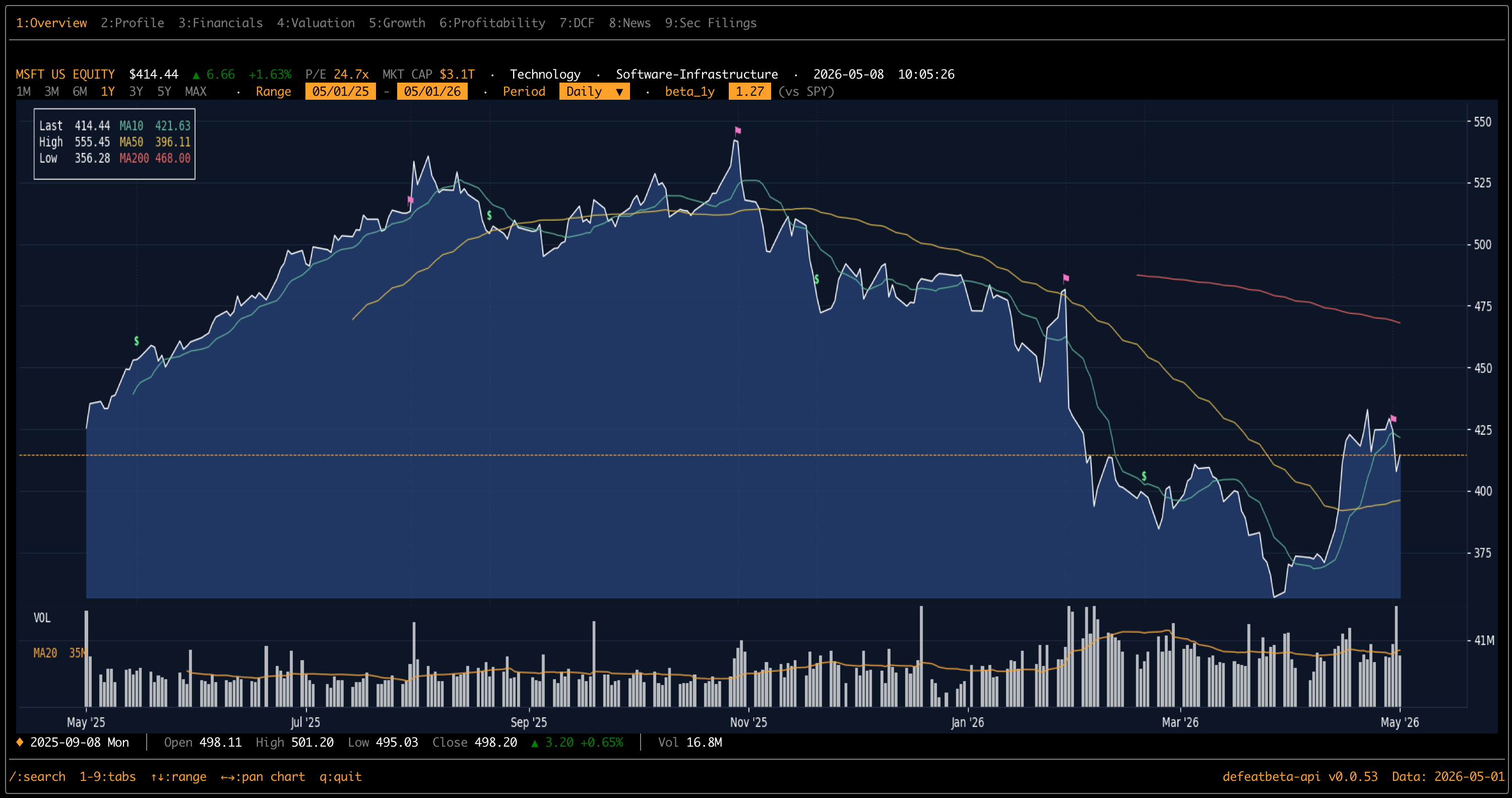The width and height of the screenshot is (1512, 798).
Task: Switch the range to 3Y
Action: (x=136, y=92)
